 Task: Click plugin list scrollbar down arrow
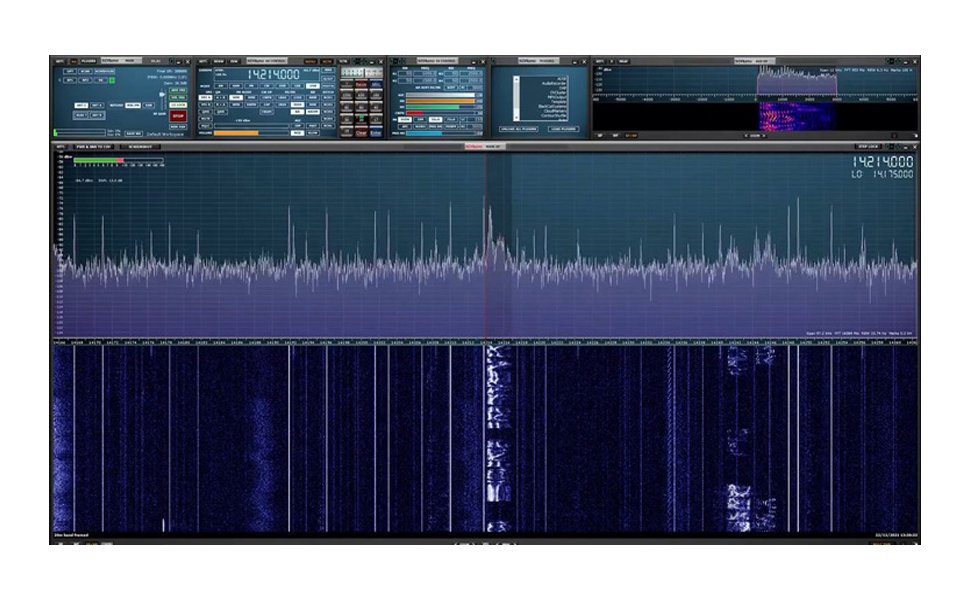518,118
